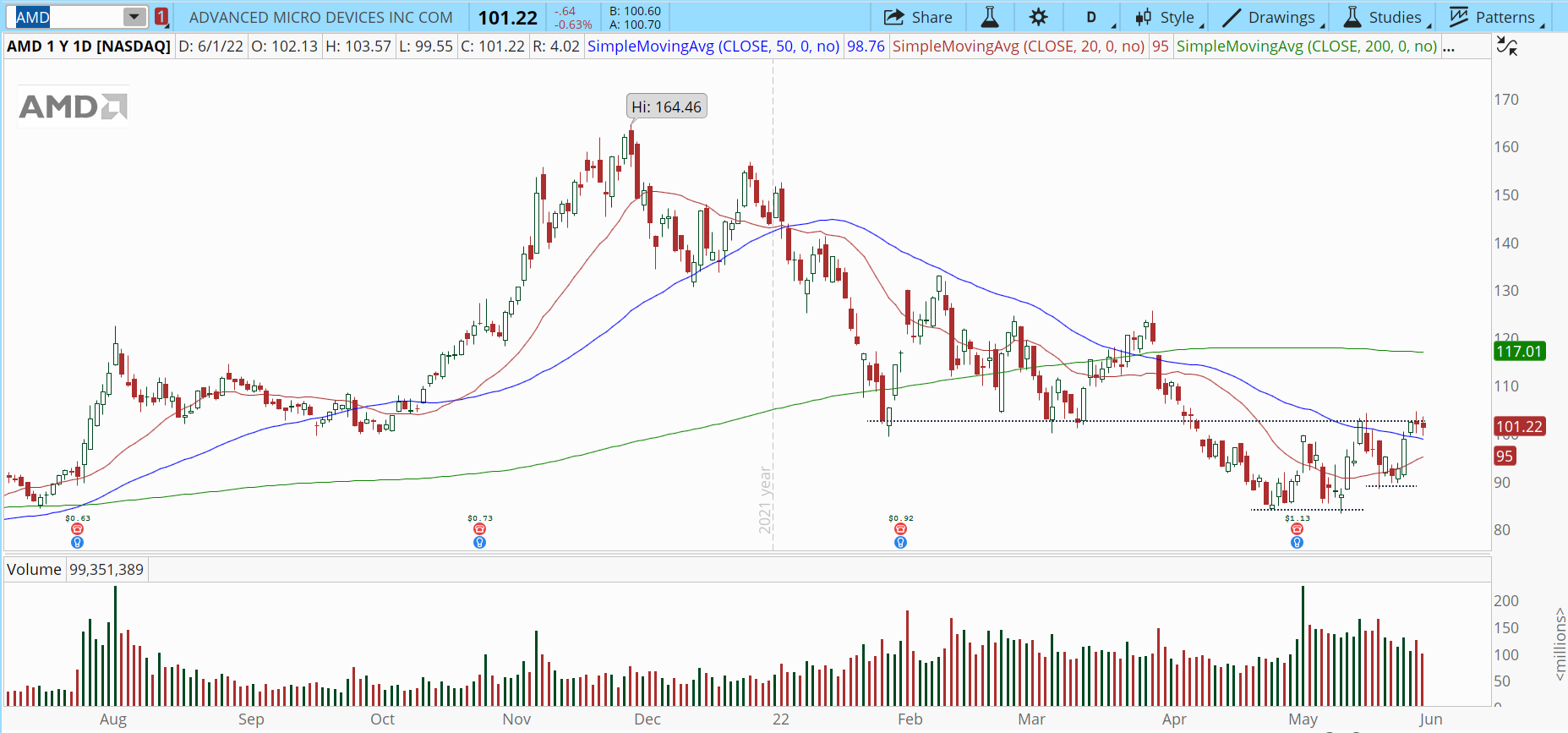Viewport: 1568px width, 733px height.
Task: Click the red 101.22 price axis label
Action: coord(1519,426)
